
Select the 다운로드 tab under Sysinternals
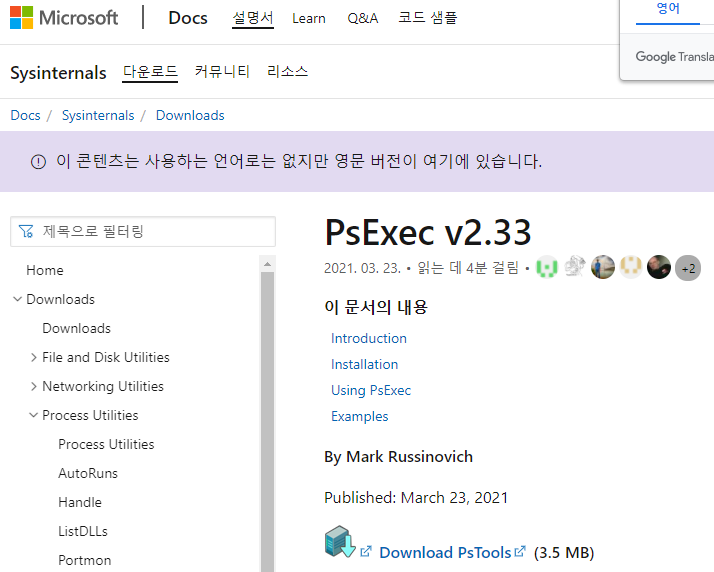150,72
